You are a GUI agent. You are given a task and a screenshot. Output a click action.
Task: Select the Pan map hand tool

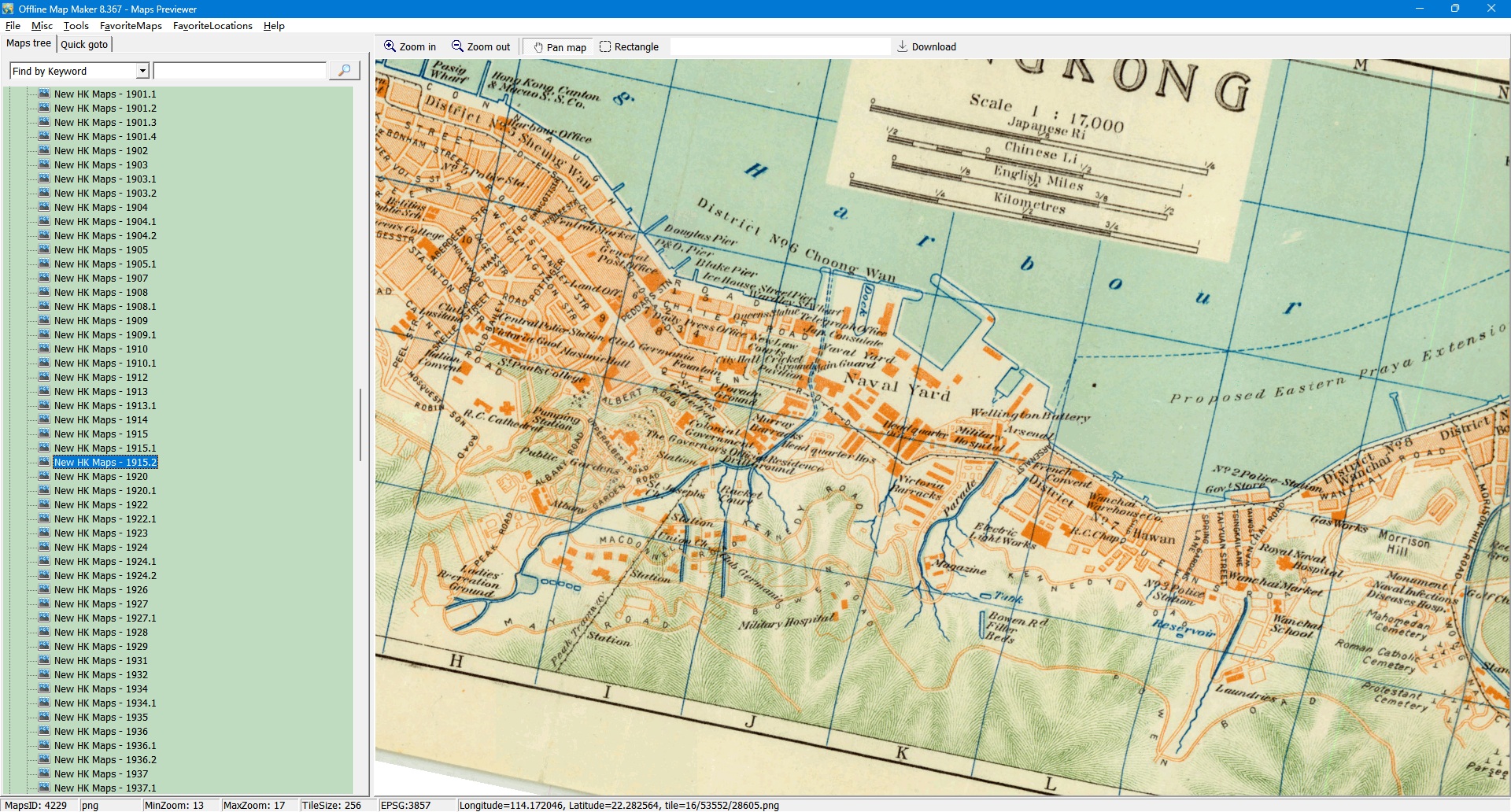539,47
